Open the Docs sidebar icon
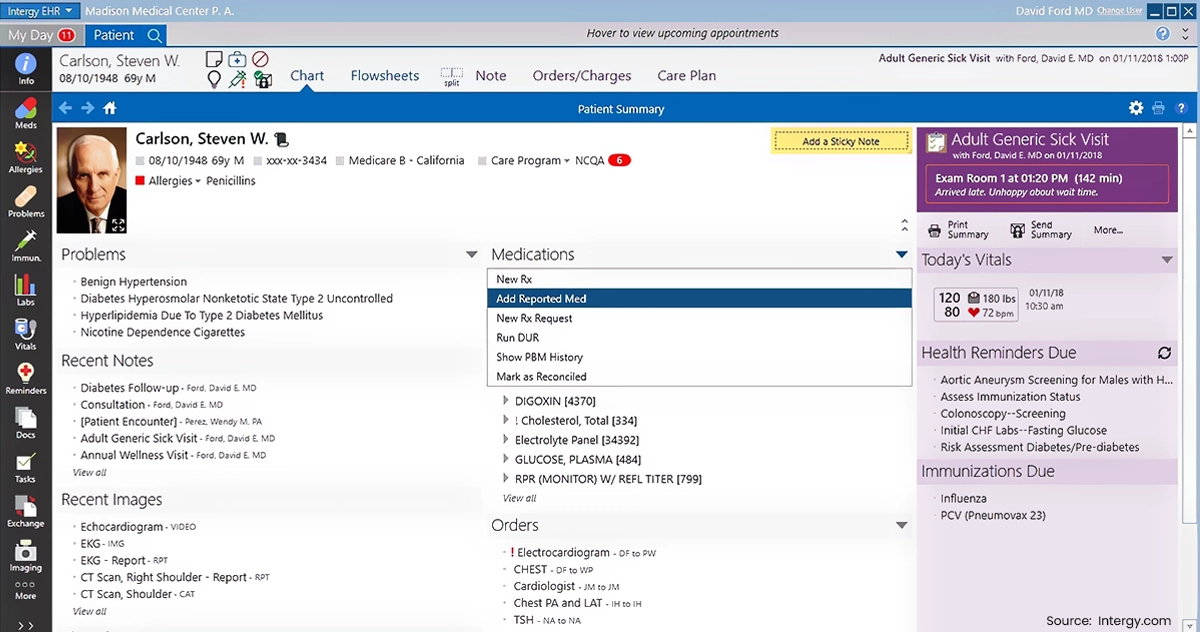Image resolution: width=1200 pixels, height=632 pixels. pyautogui.click(x=25, y=422)
